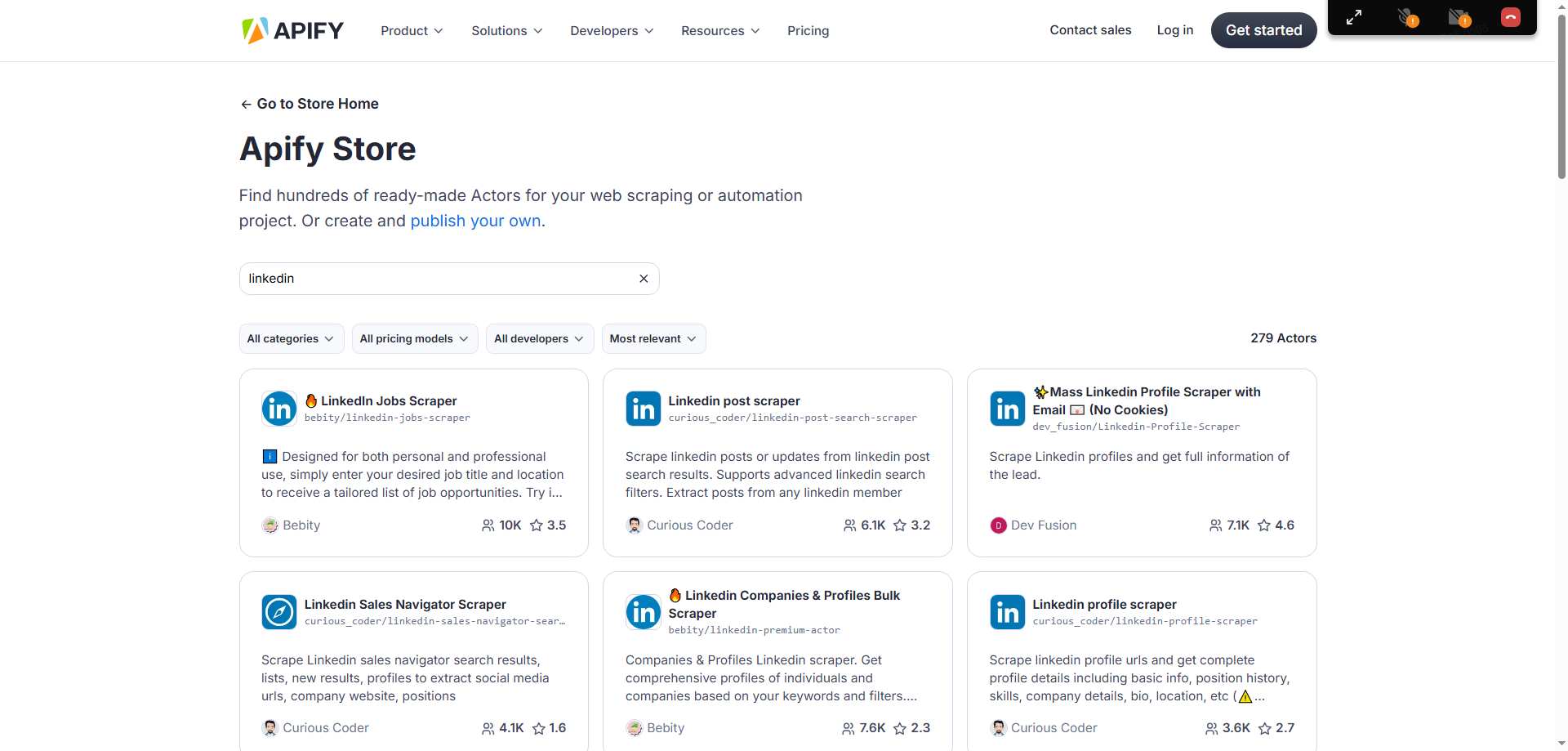The width and height of the screenshot is (1568, 751).
Task: Follow the publish your own link
Action: click(x=475, y=221)
